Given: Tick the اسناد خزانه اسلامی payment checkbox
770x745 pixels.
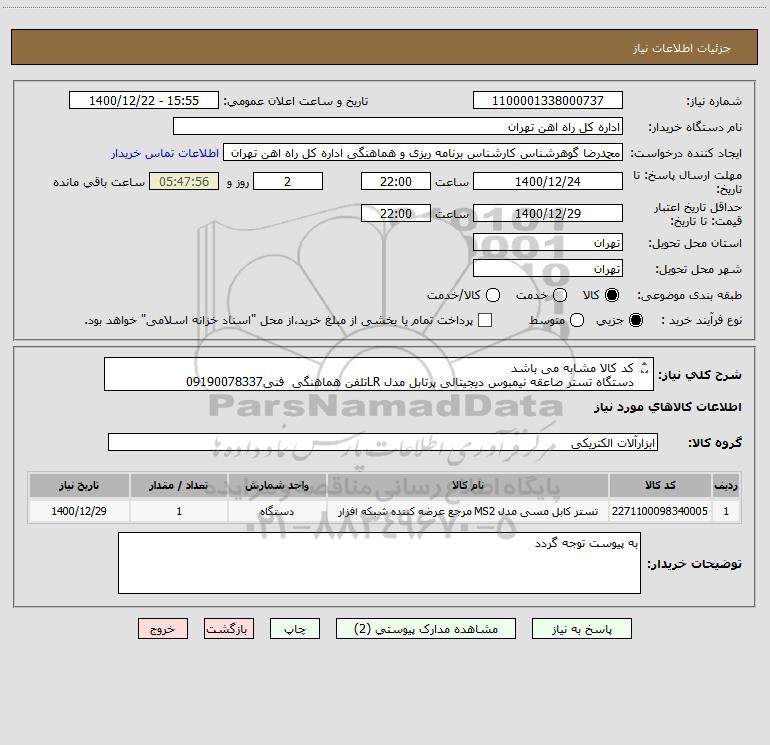Looking at the screenshot, I should 485,320.
